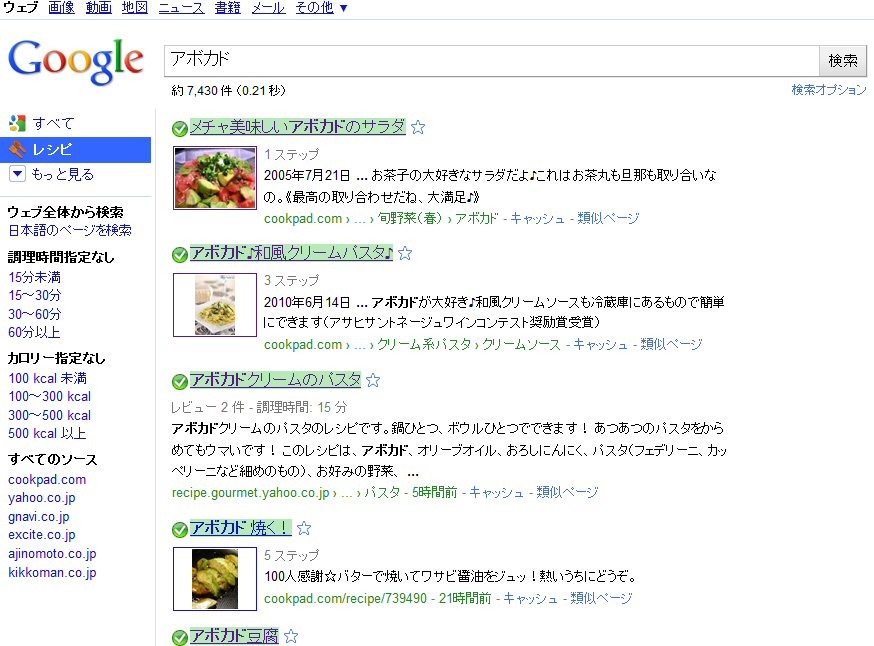Star the アボカド♪和風クリームパスタ♪ result
Screen dimensions: 874x646
(x=405, y=254)
